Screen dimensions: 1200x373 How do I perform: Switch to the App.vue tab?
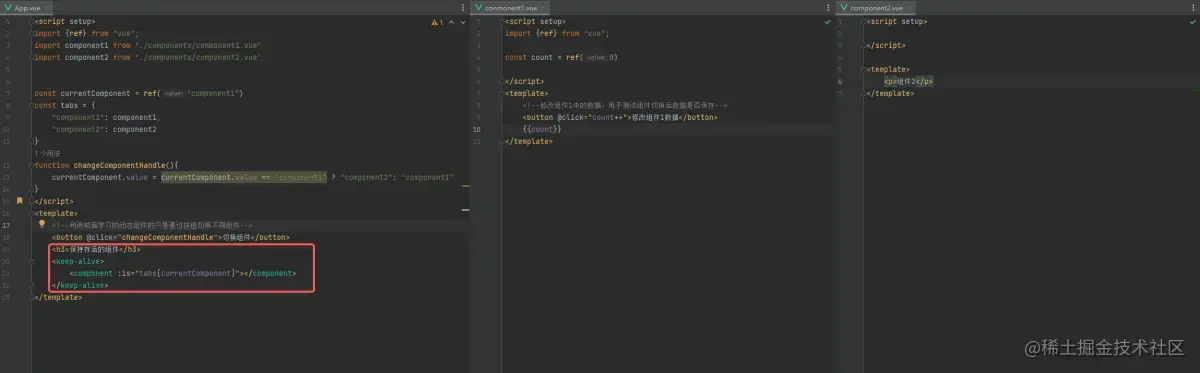click(26, 7)
